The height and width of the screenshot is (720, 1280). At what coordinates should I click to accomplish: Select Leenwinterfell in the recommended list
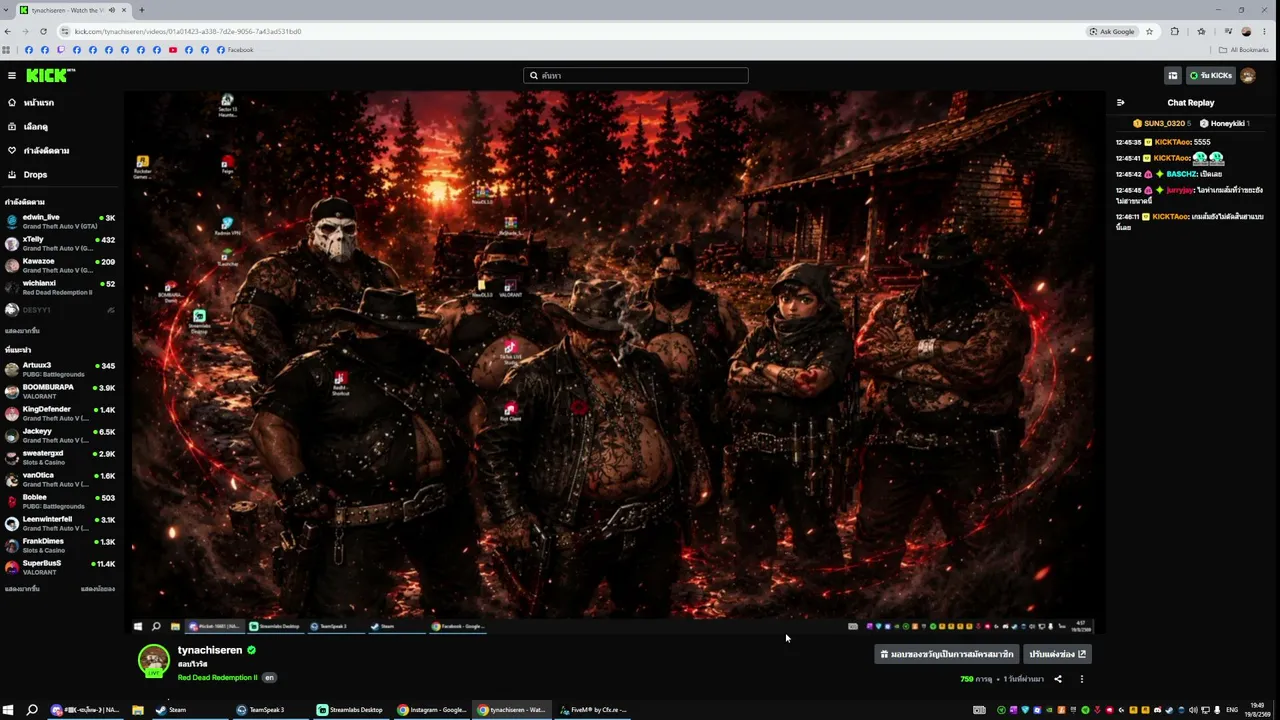coord(60,523)
